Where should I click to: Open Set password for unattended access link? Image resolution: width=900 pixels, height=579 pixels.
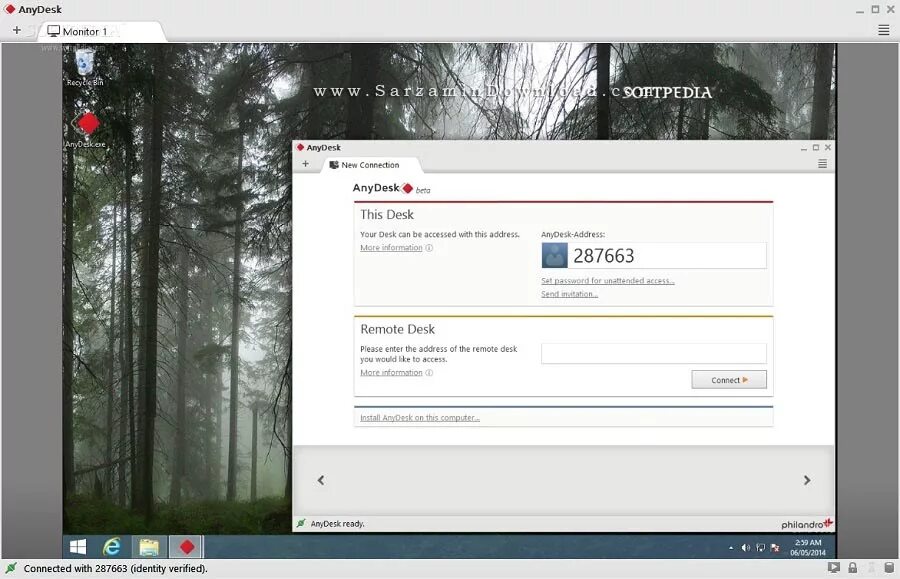(x=607, y=281)
